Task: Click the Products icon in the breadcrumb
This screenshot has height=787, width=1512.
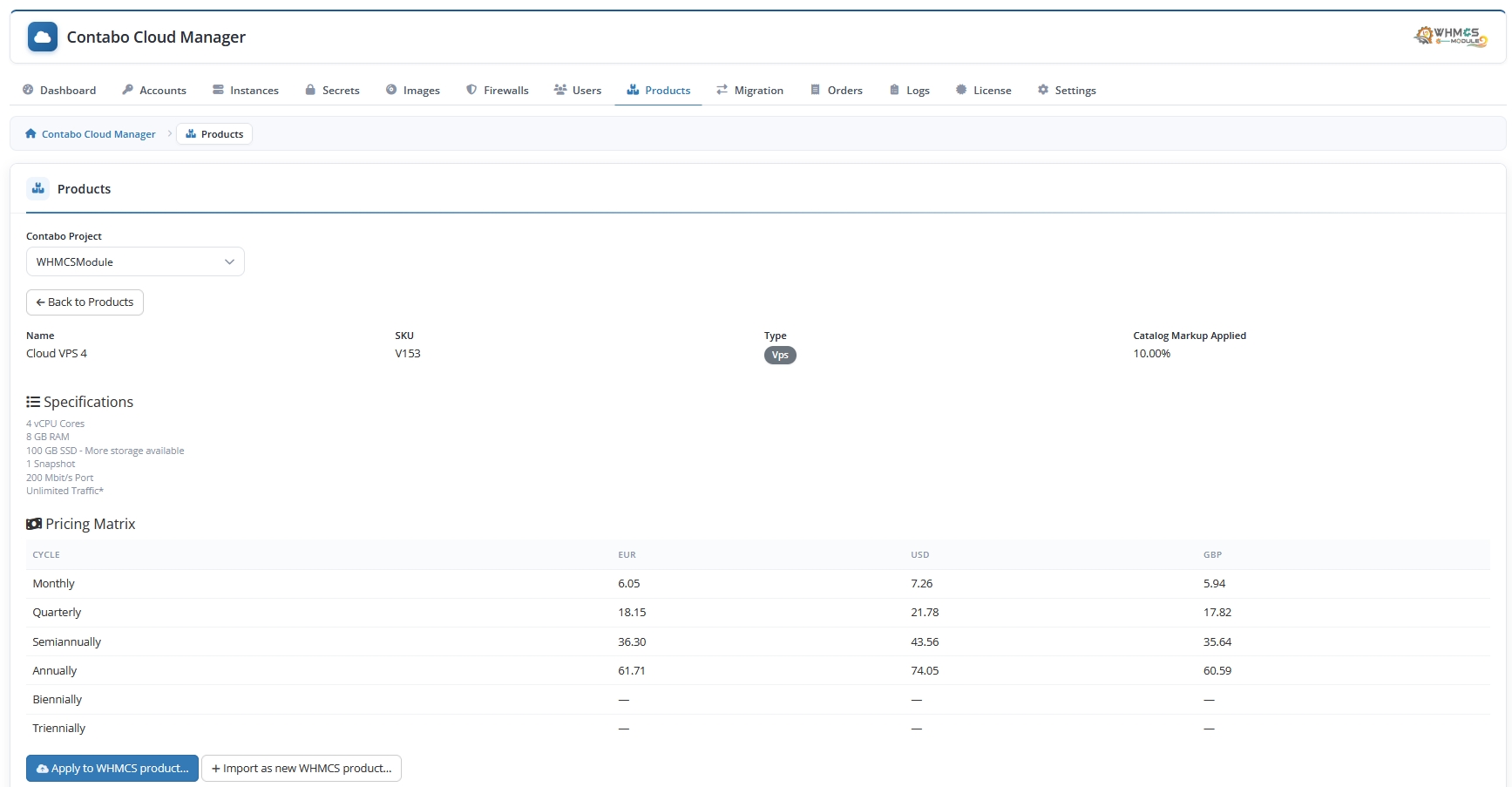Action: click(x=191, y=134)
